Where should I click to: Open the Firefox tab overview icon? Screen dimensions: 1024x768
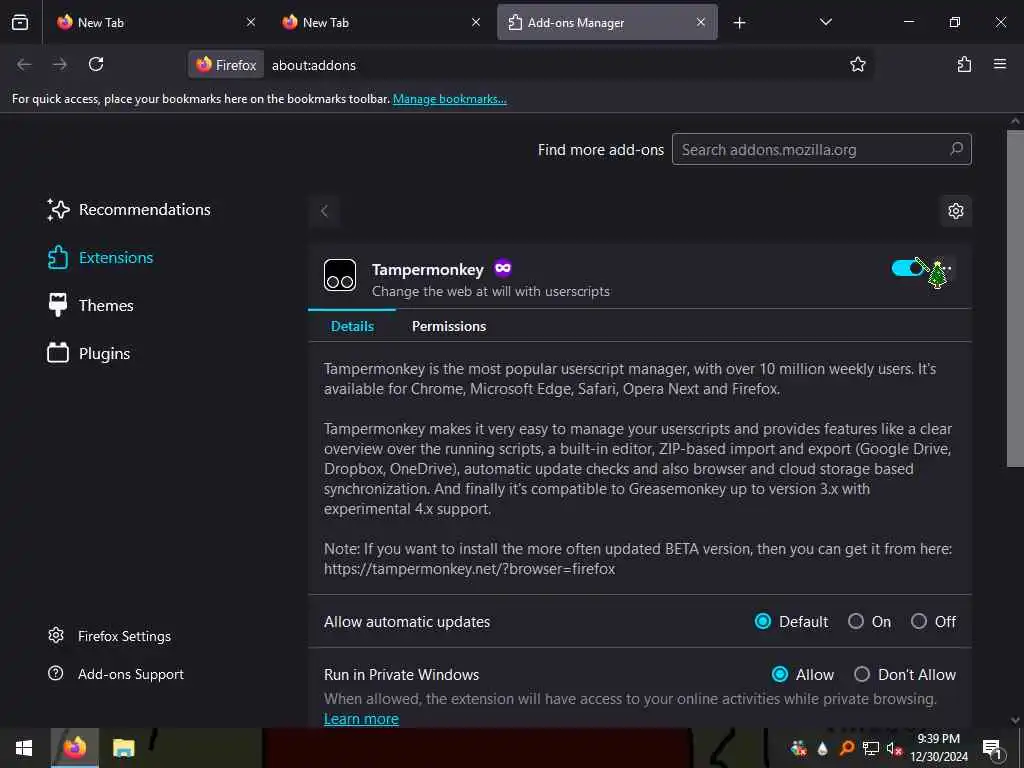click(20, 22)
